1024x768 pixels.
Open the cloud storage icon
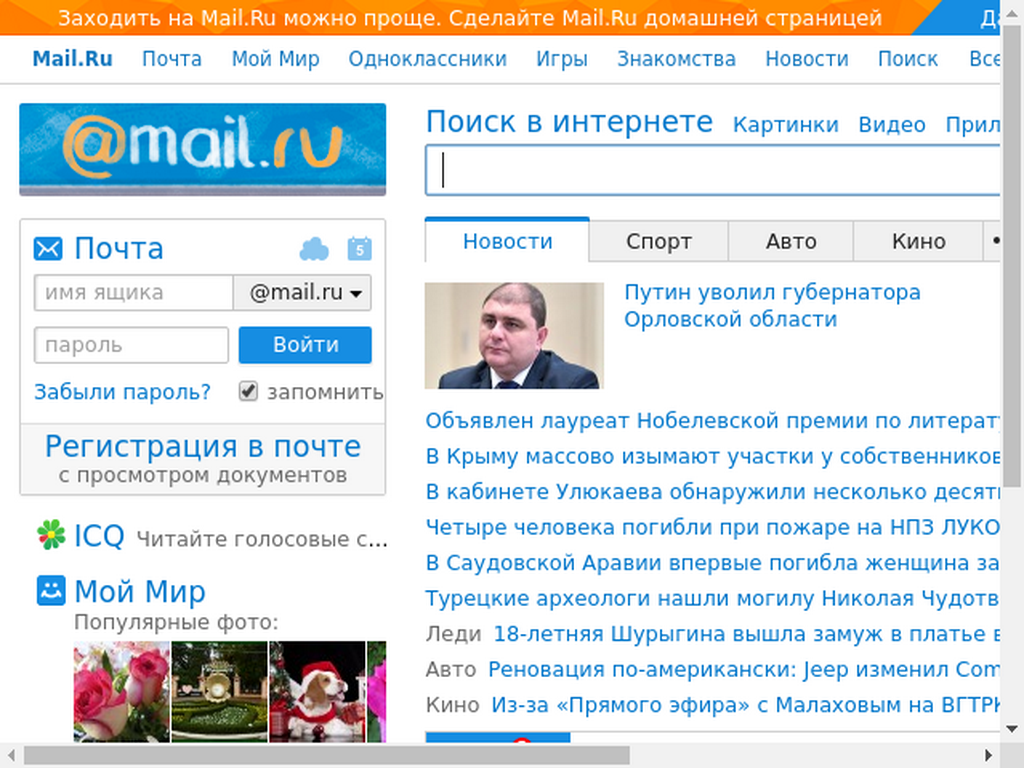314,249
